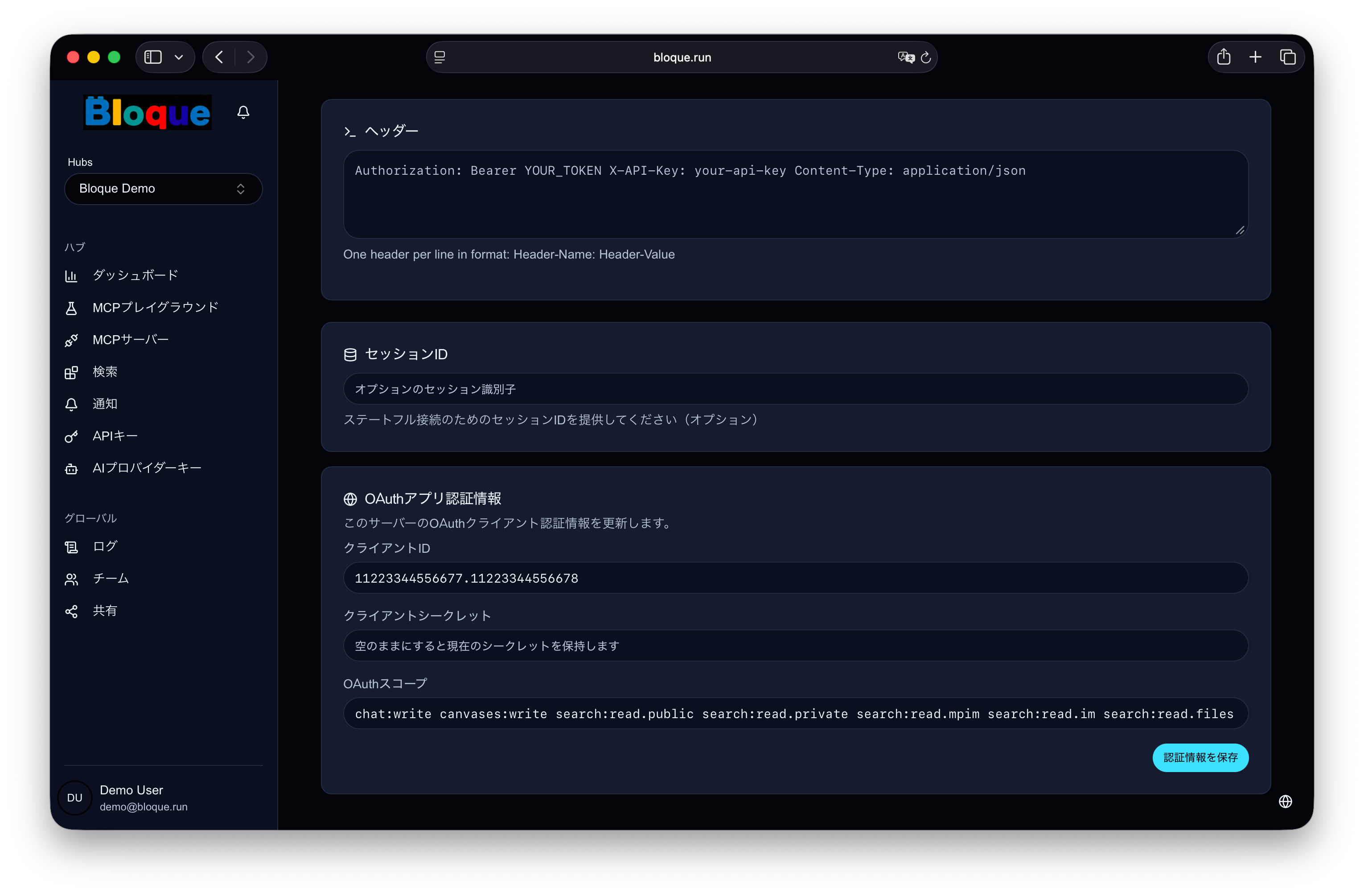Open MCPプレイグラウンド flask icon
Viewport: 1364px width, 896px height.
point(71,308)
